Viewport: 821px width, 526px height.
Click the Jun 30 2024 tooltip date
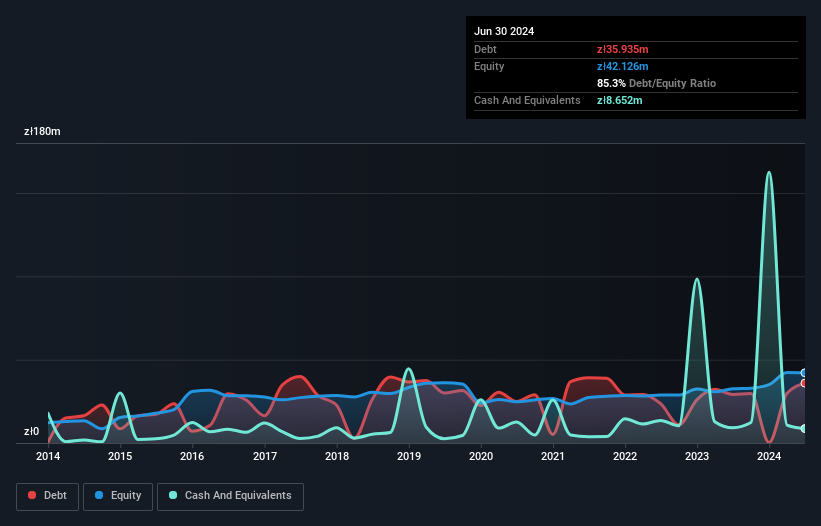(x=504, y=31)
